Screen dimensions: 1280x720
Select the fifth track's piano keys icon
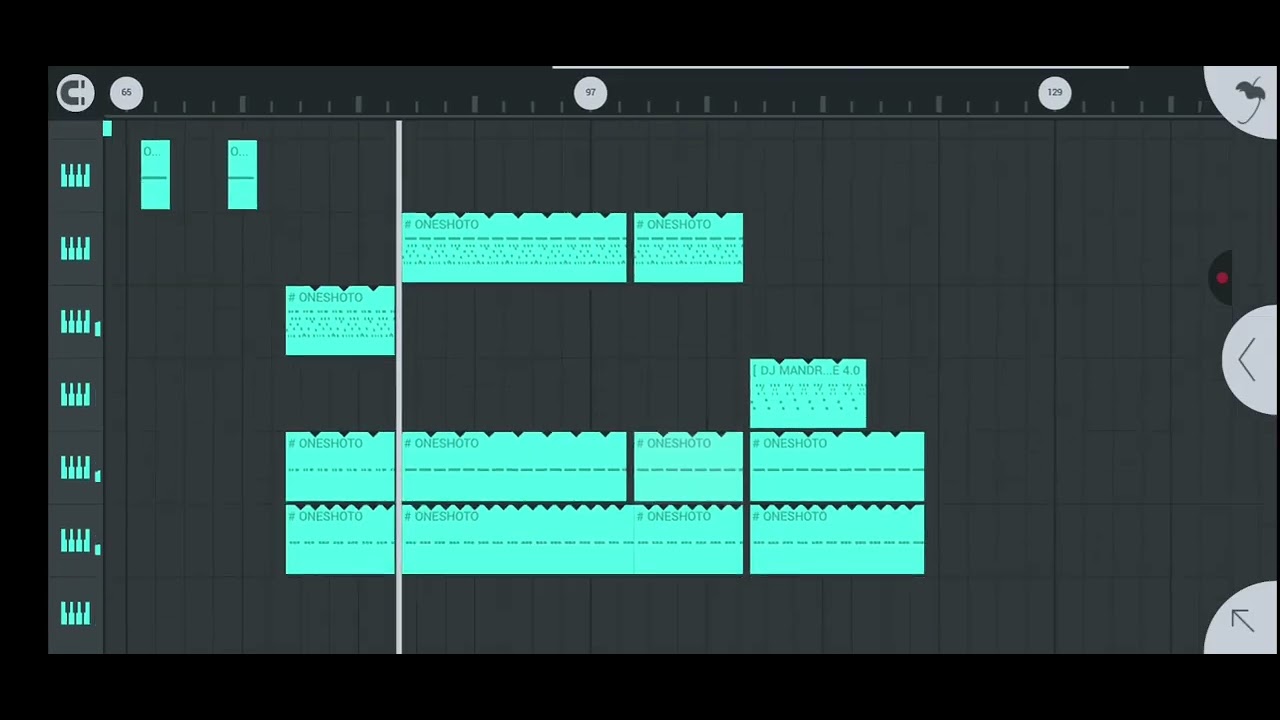coord(75,468)
